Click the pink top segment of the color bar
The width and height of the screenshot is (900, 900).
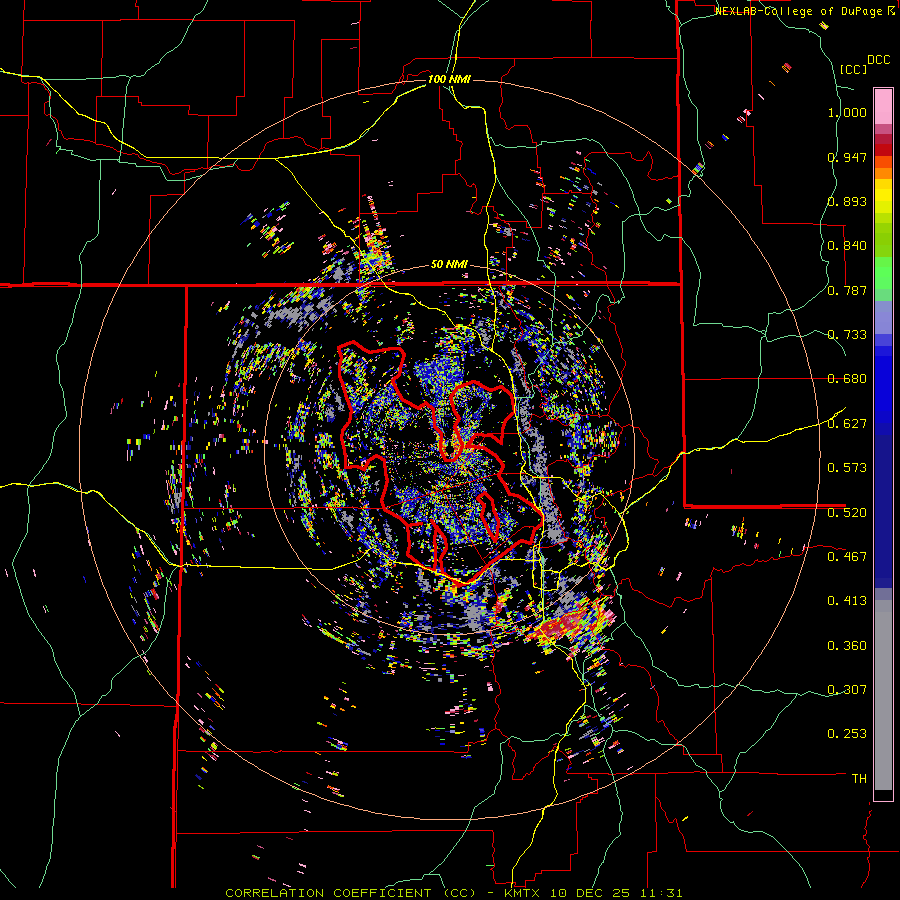pos(883,107)
